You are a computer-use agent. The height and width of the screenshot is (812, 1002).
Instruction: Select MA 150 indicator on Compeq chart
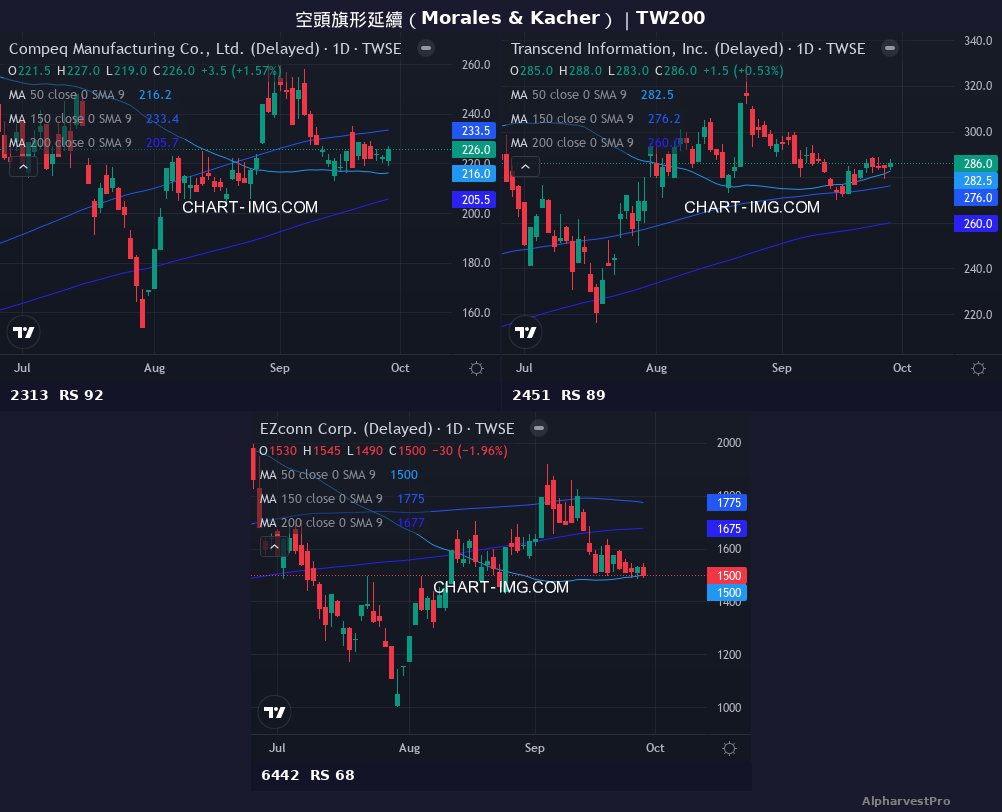tap(93, 119)
